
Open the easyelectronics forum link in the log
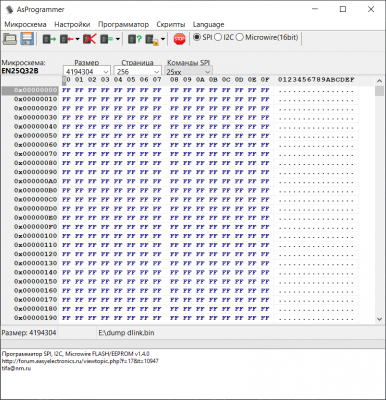[80, 361]
